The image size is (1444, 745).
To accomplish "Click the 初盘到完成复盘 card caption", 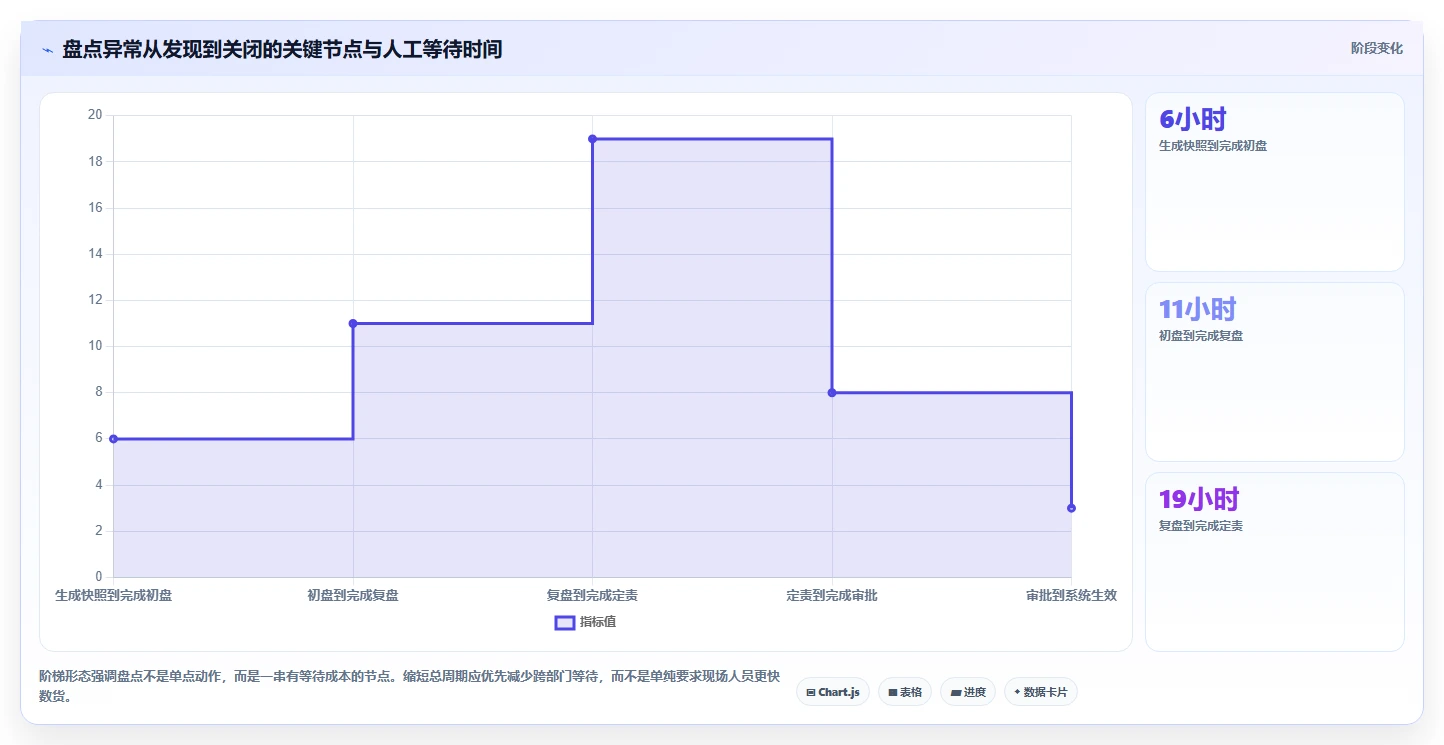I will click(x=1201, y=336).
